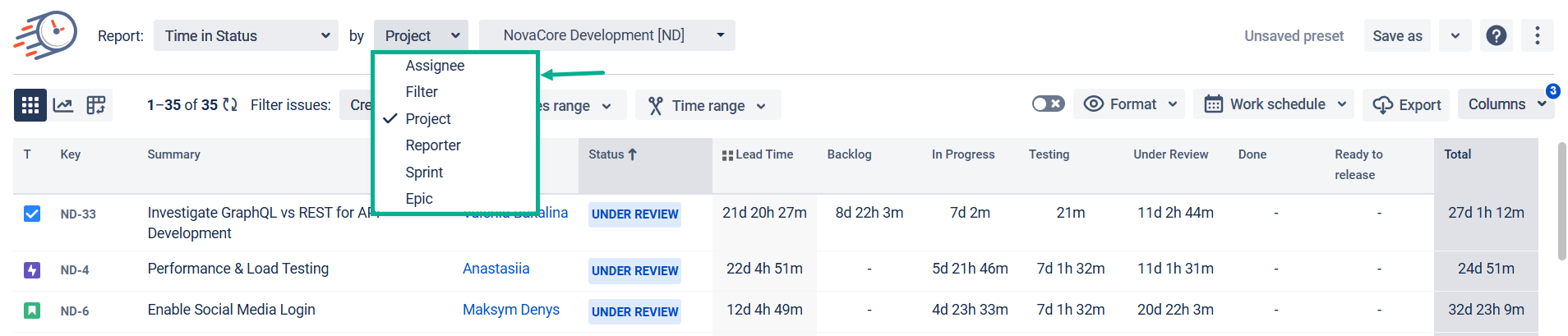Viewport: 1568px width, 336px height.
Task: Click the ND-4 epic issue type icon
Action: pyautogui.click(x=32, y=270)
